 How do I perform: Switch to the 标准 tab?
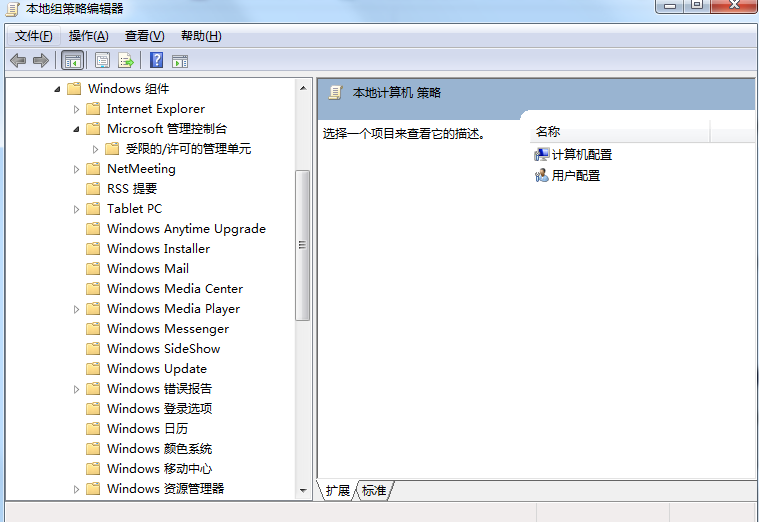click(x=374, y=491)
